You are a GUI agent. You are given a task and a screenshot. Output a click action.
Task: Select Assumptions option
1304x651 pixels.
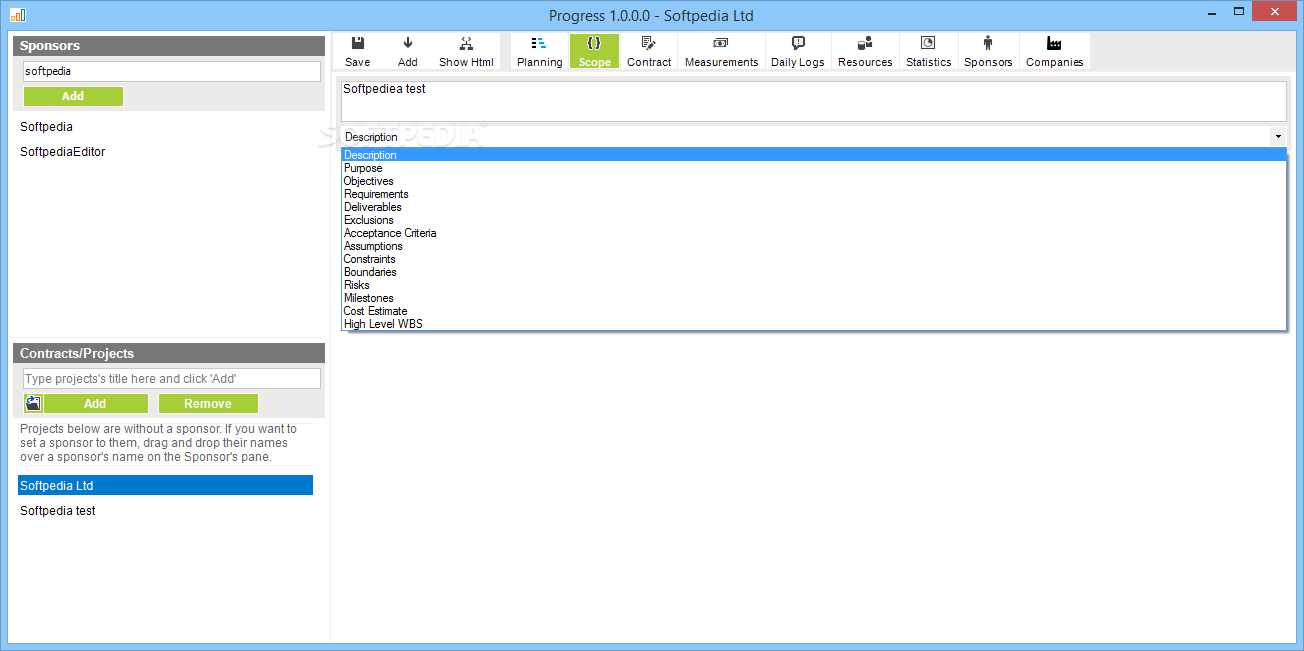[813, 246]
